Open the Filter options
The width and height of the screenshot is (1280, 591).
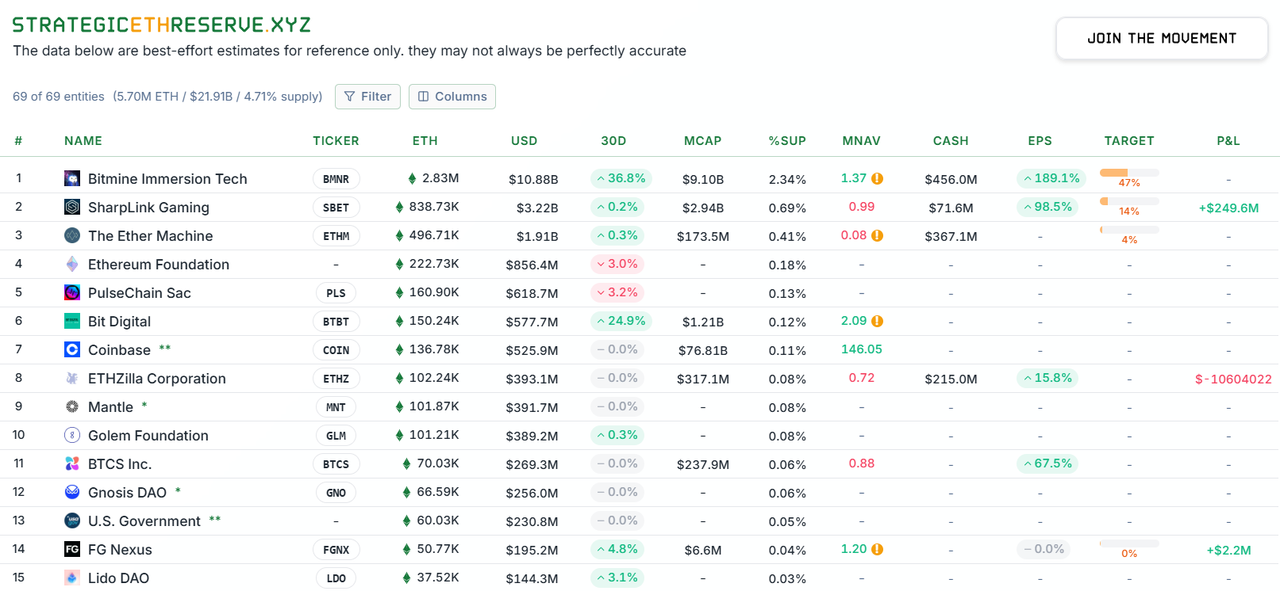coord(367,96)
